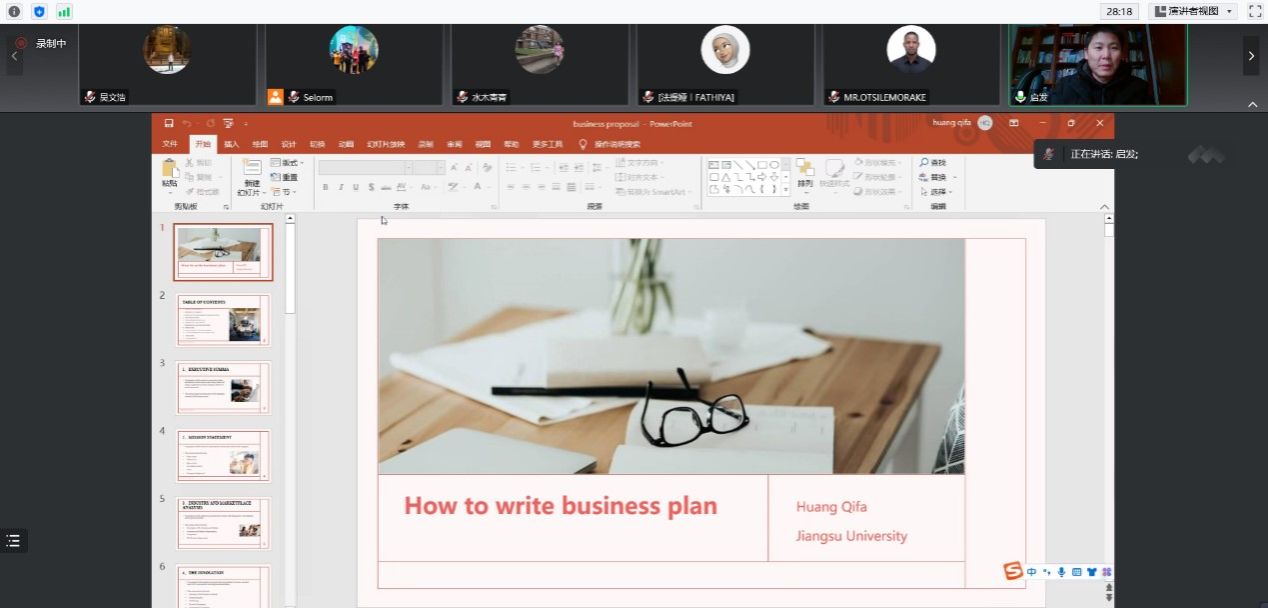The width and height of the screenshot is (1268, 608).
Task: Select slide 2 Table of Contents thumbnail
Action: tap(223, 319)
